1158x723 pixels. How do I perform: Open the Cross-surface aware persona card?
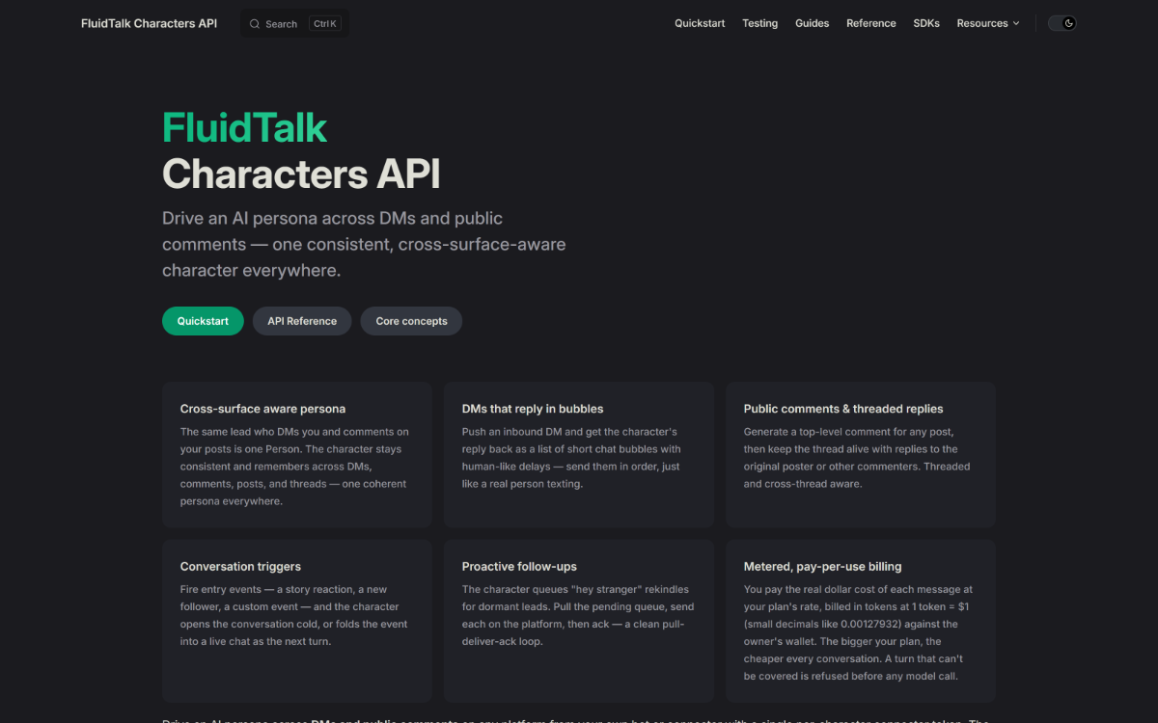[297, 455]
